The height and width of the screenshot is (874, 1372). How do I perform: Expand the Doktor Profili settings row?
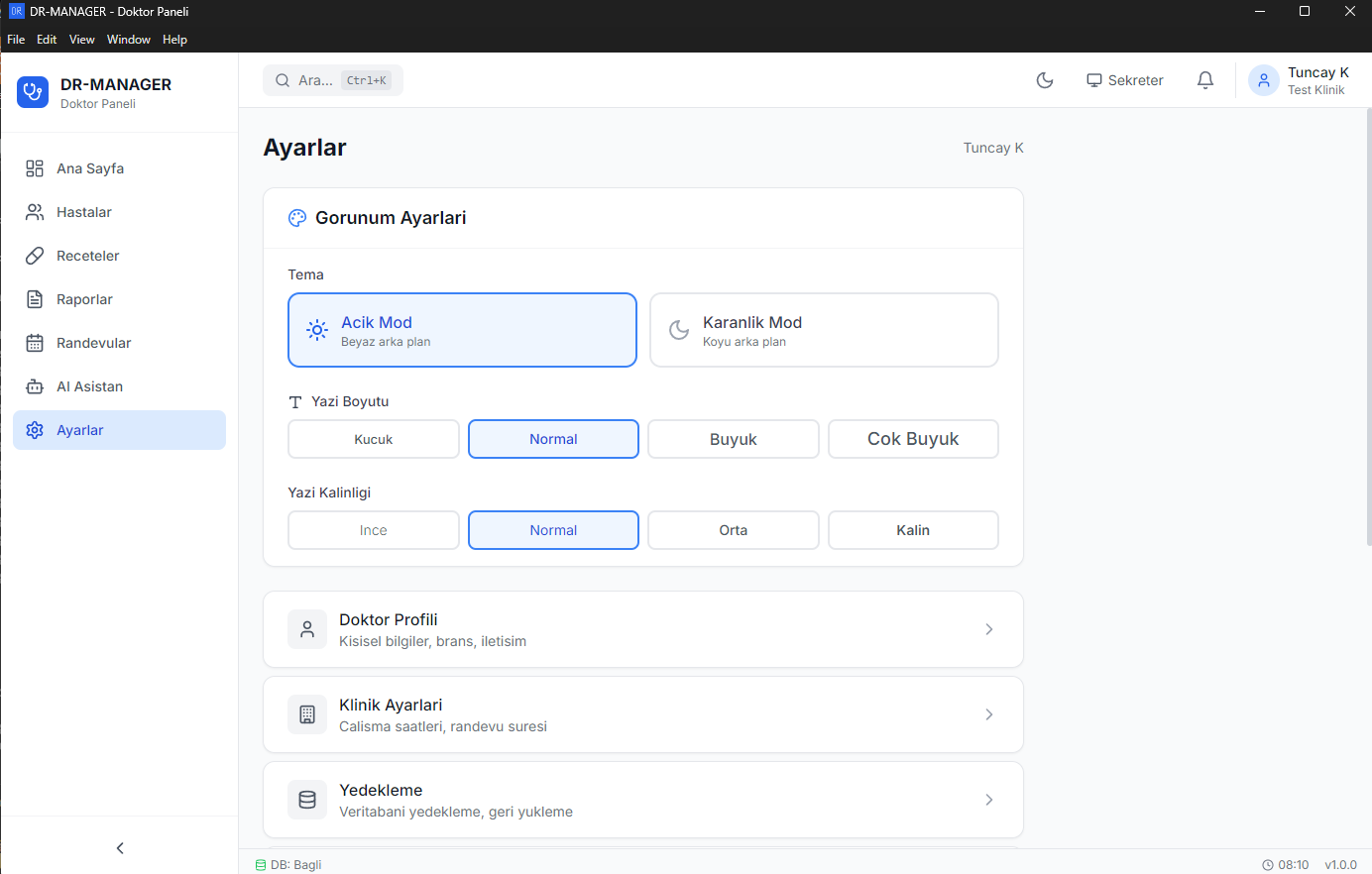(x=642, y=629)
